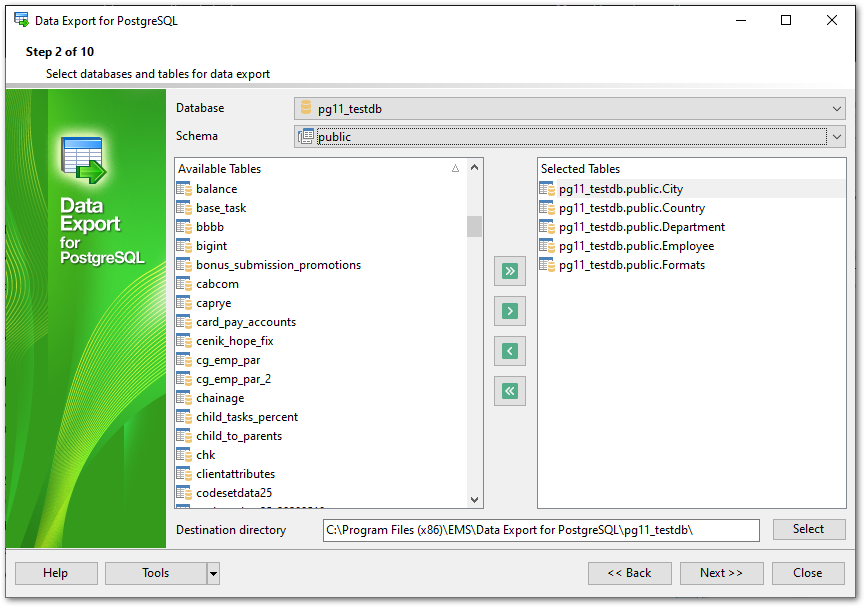Remove all tables from selected list

pos(510,391)
